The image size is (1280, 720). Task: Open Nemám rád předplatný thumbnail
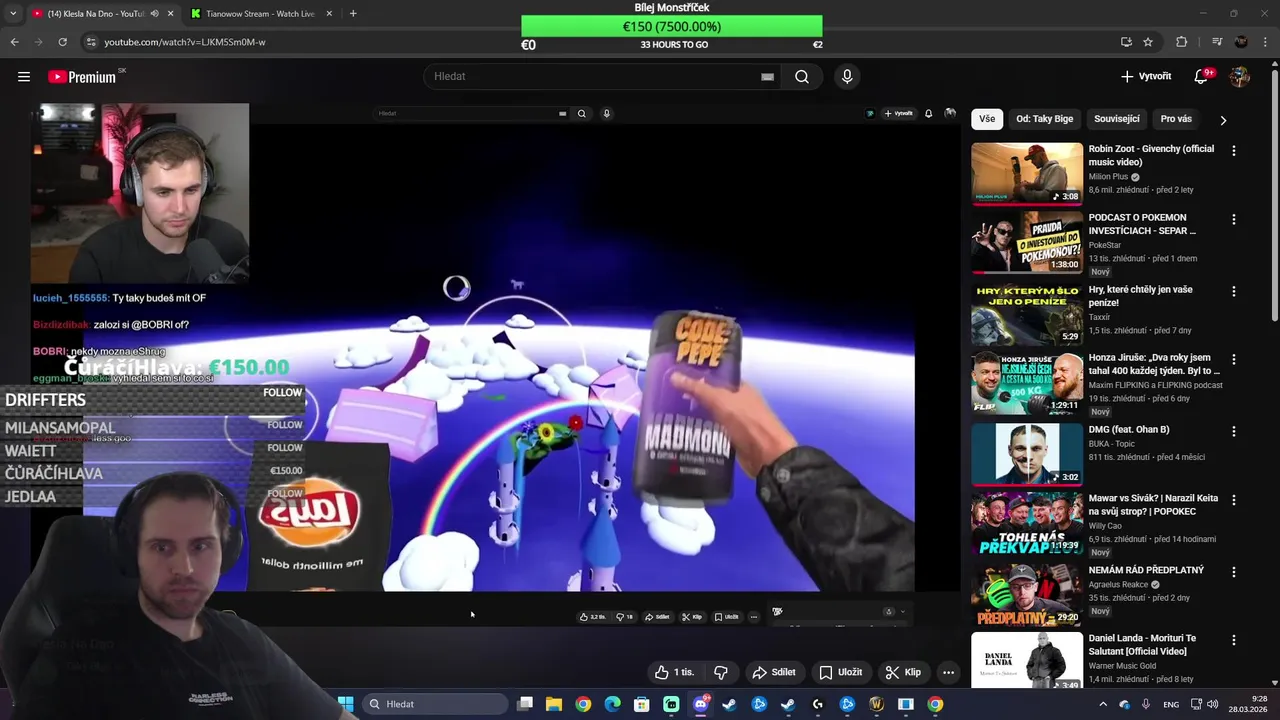click(x=1027, y=595)
